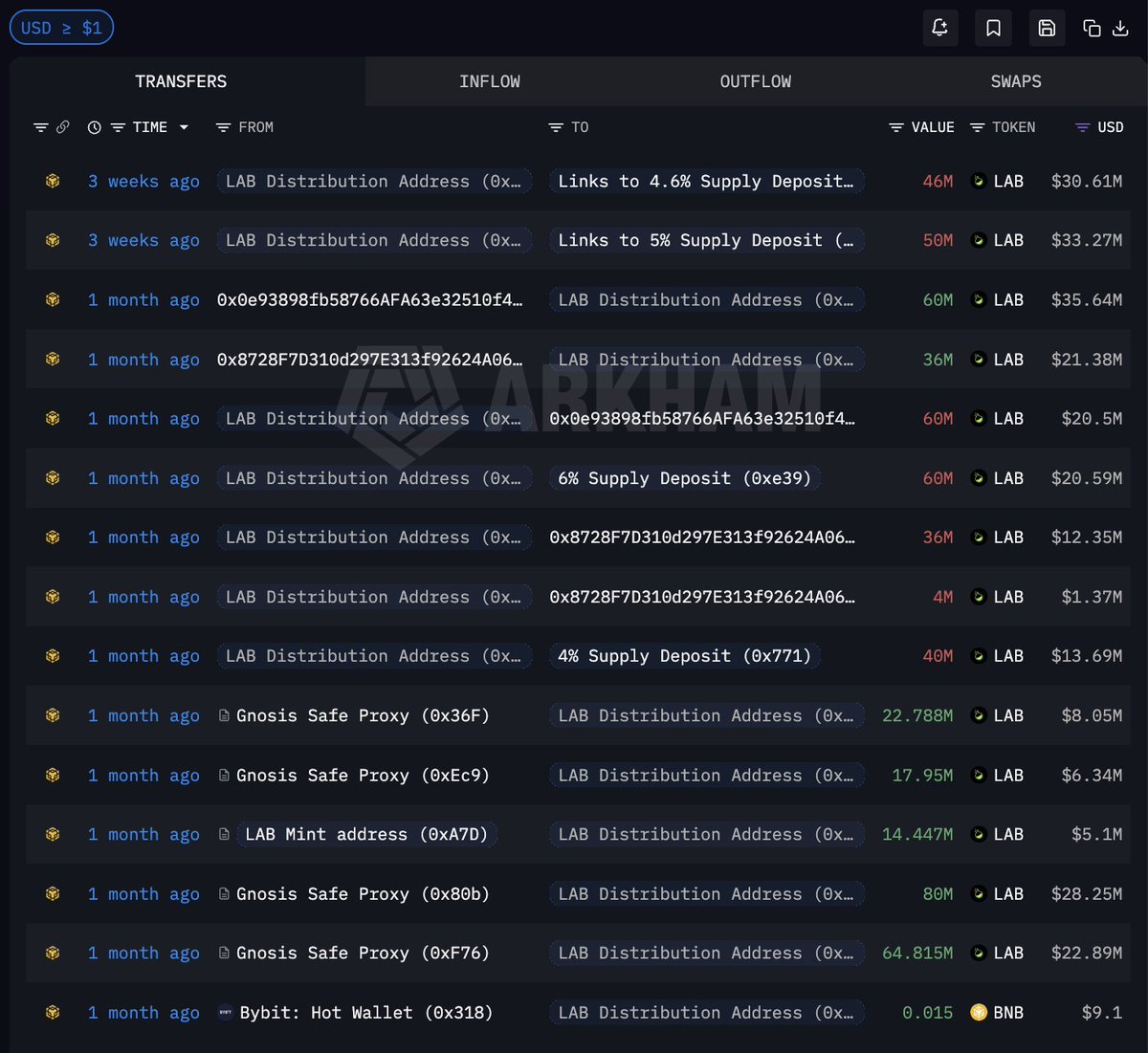
Task: Open 4% Supply Deposit (0x771) entity
Action: (x=684, y=656)
